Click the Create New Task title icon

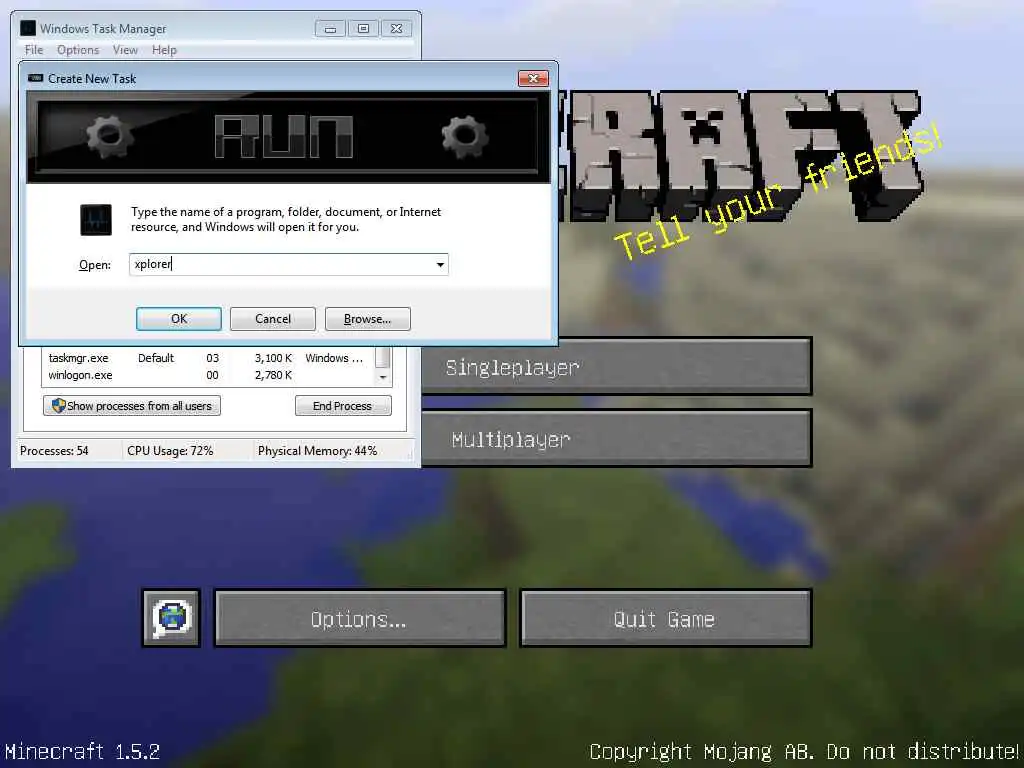click(x=35, y=78)
